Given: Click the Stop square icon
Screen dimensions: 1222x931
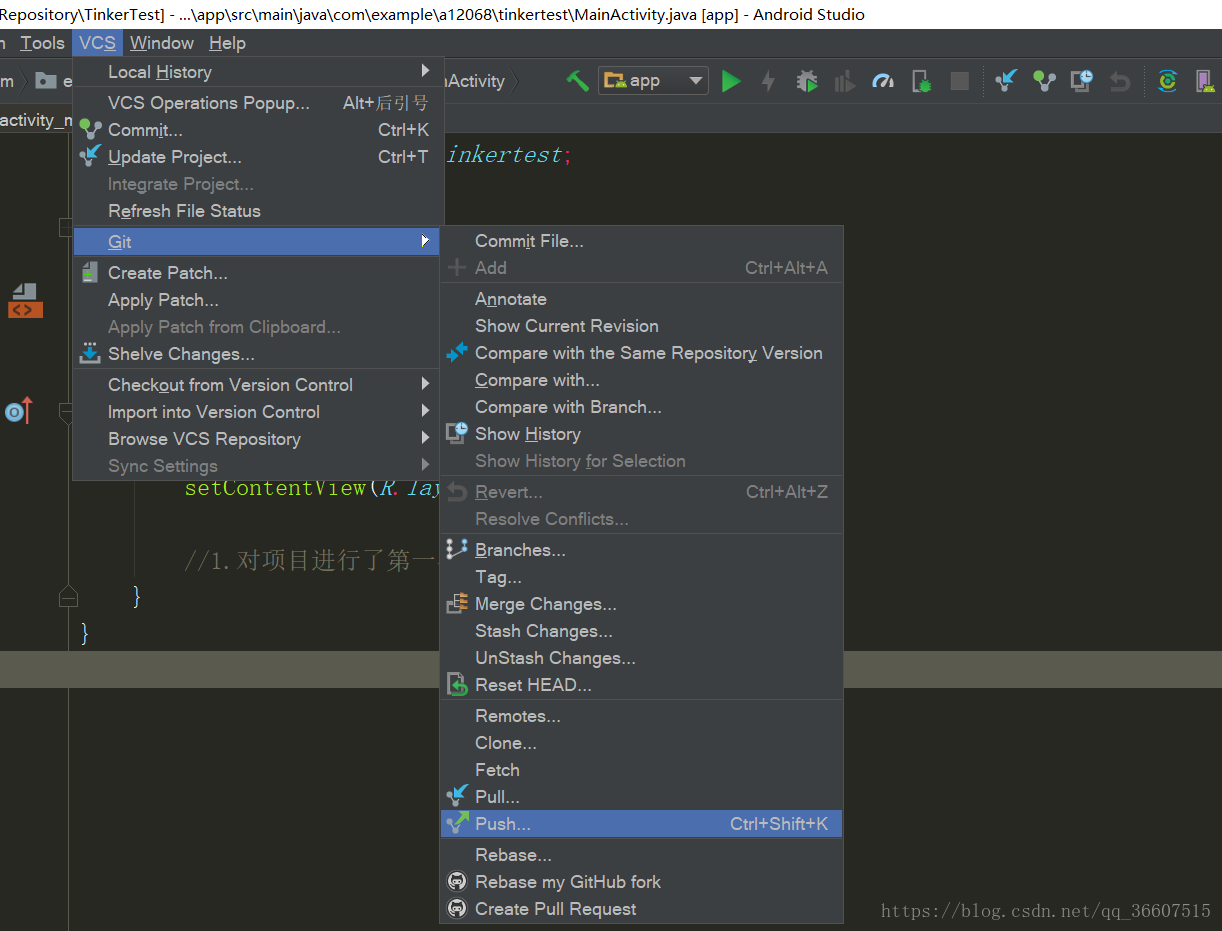Looking at the screenshot, I should point(959,81).
